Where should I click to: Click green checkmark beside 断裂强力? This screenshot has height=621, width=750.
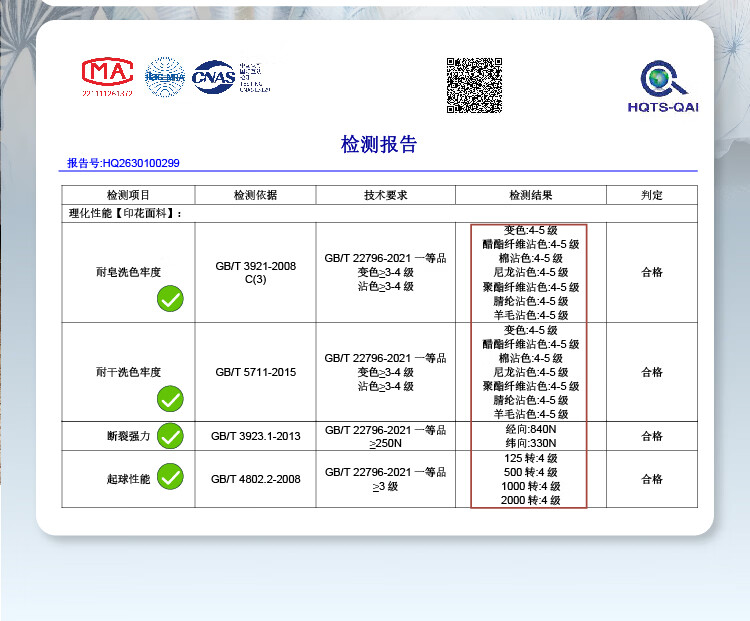tap(170, 436)
